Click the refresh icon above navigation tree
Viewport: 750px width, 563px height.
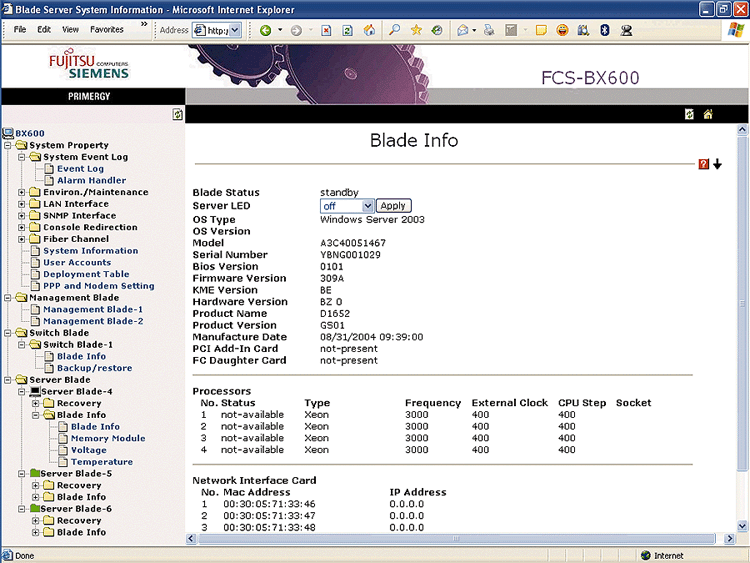177,114
